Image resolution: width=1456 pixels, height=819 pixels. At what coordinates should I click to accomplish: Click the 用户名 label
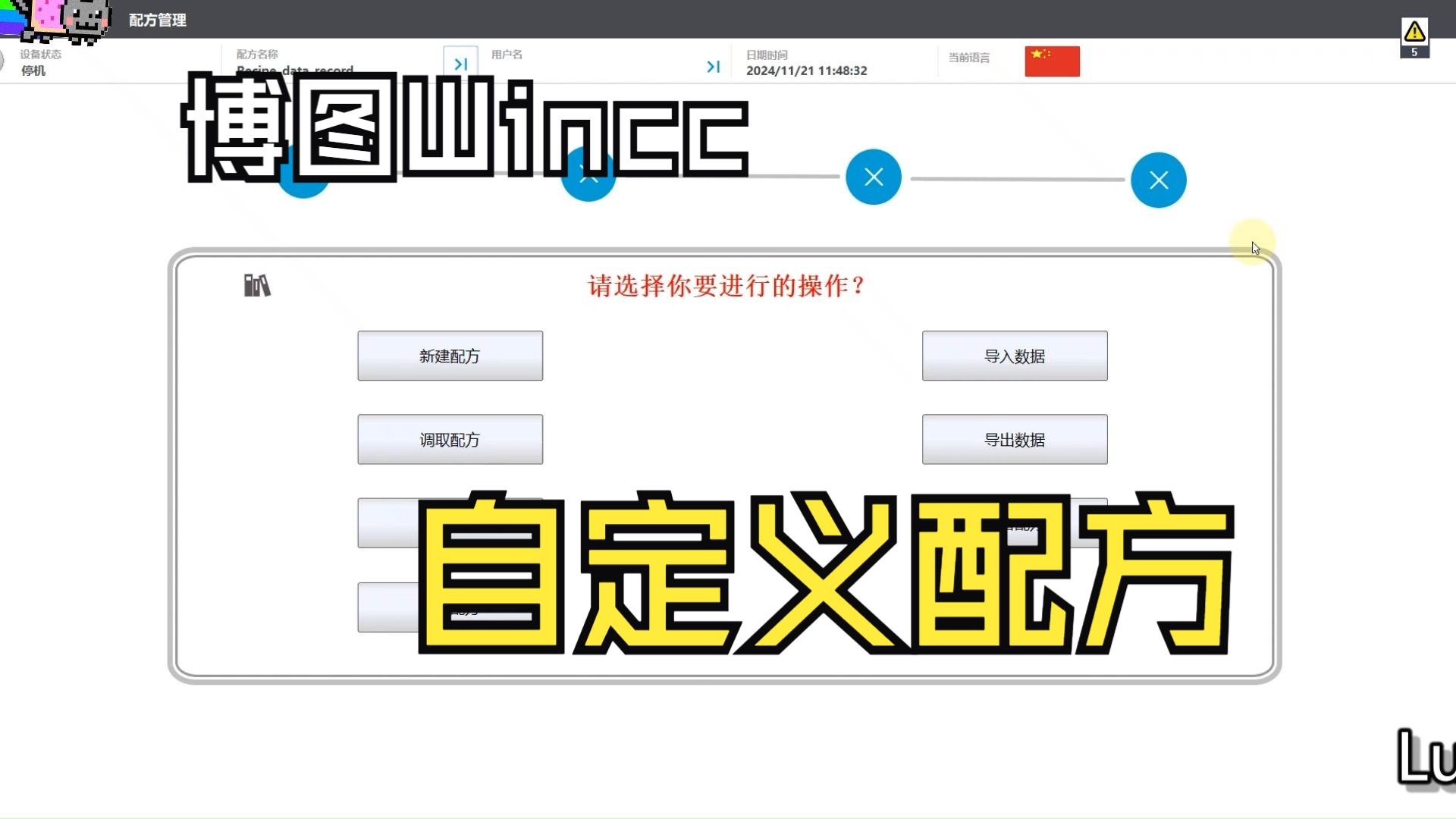coord(507,55)
